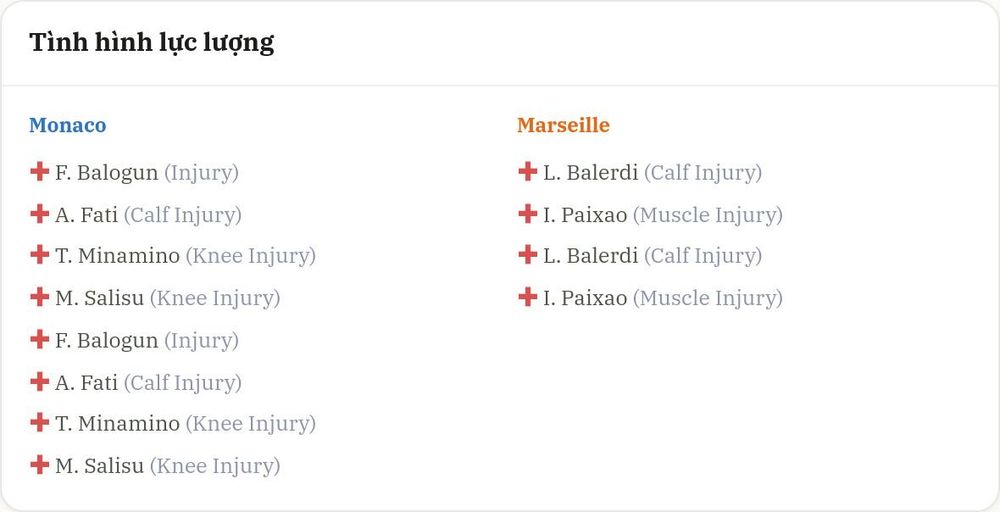Click the second A. Fati name

[86, 382]
